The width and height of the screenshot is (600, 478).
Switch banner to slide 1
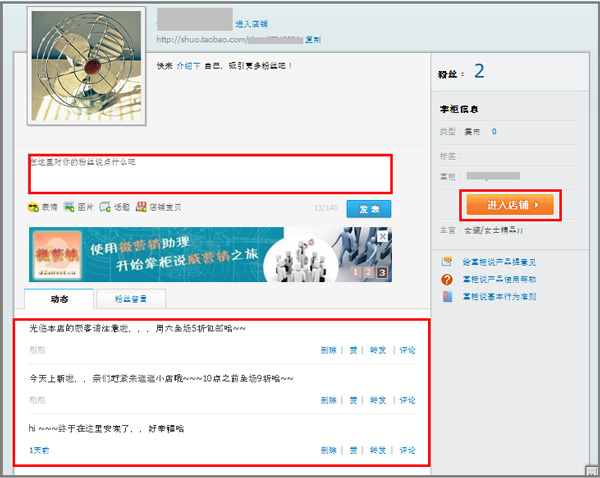tap(355, 272)
